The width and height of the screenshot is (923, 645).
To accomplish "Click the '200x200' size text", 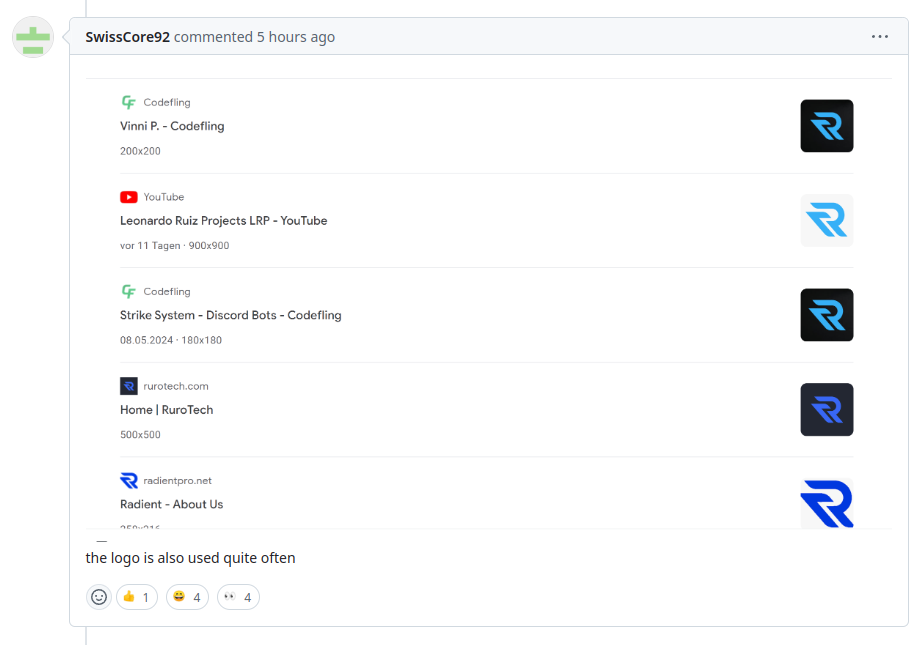I will 140,151.
